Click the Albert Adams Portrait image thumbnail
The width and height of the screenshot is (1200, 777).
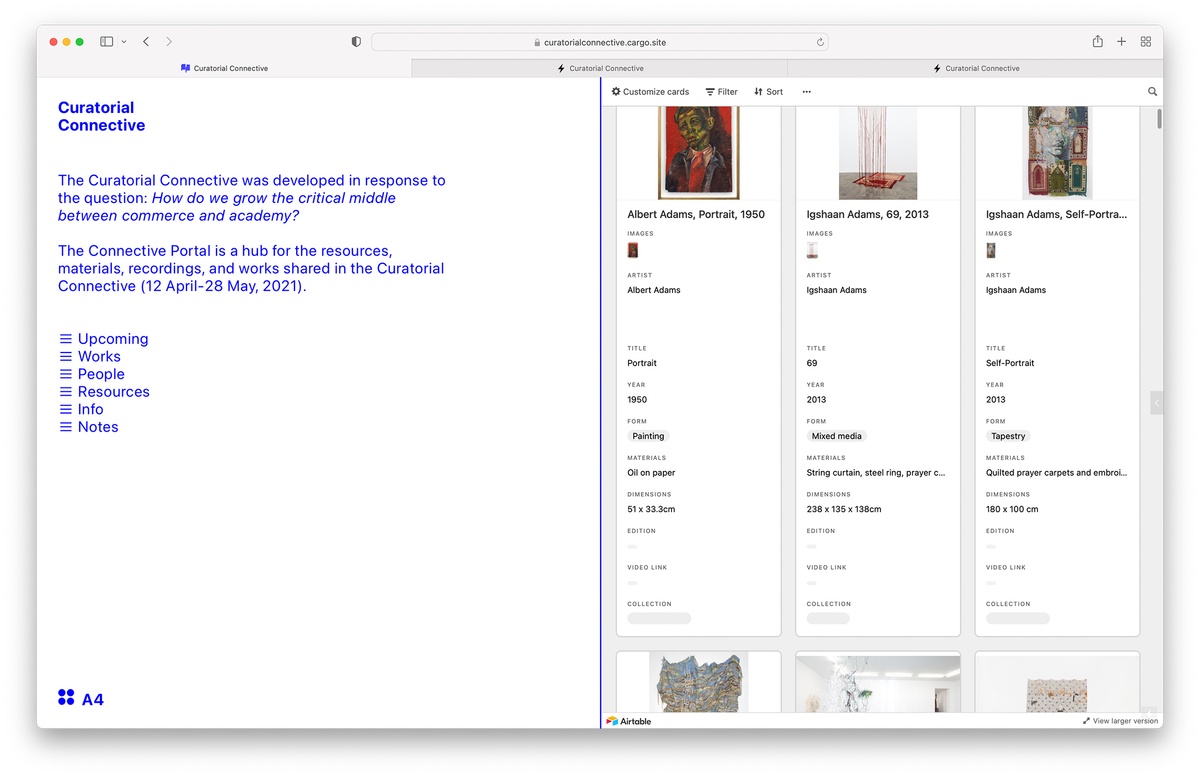[x=632, y=250]
